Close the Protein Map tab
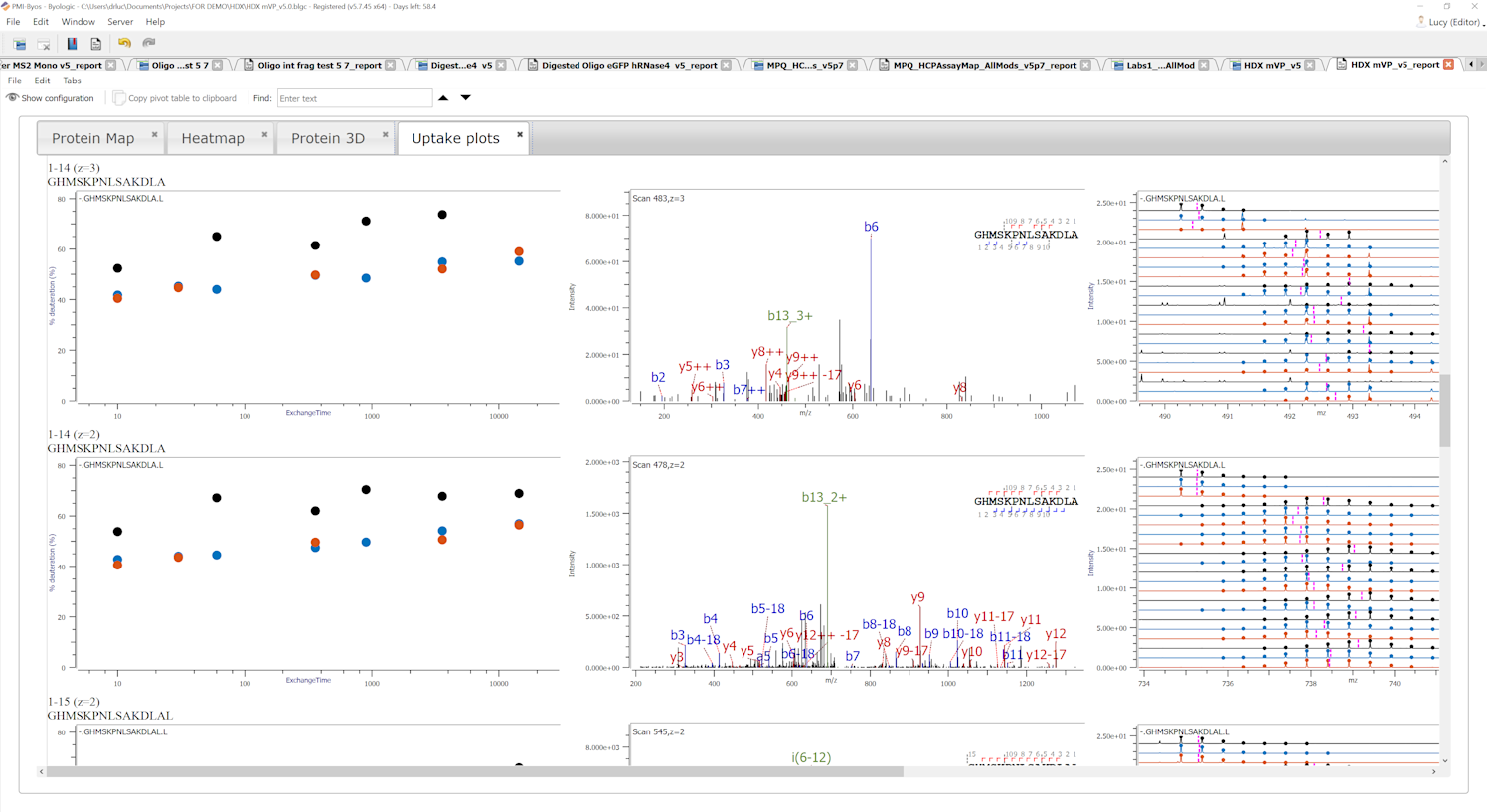1487x812 pixels. pos(154,135)
